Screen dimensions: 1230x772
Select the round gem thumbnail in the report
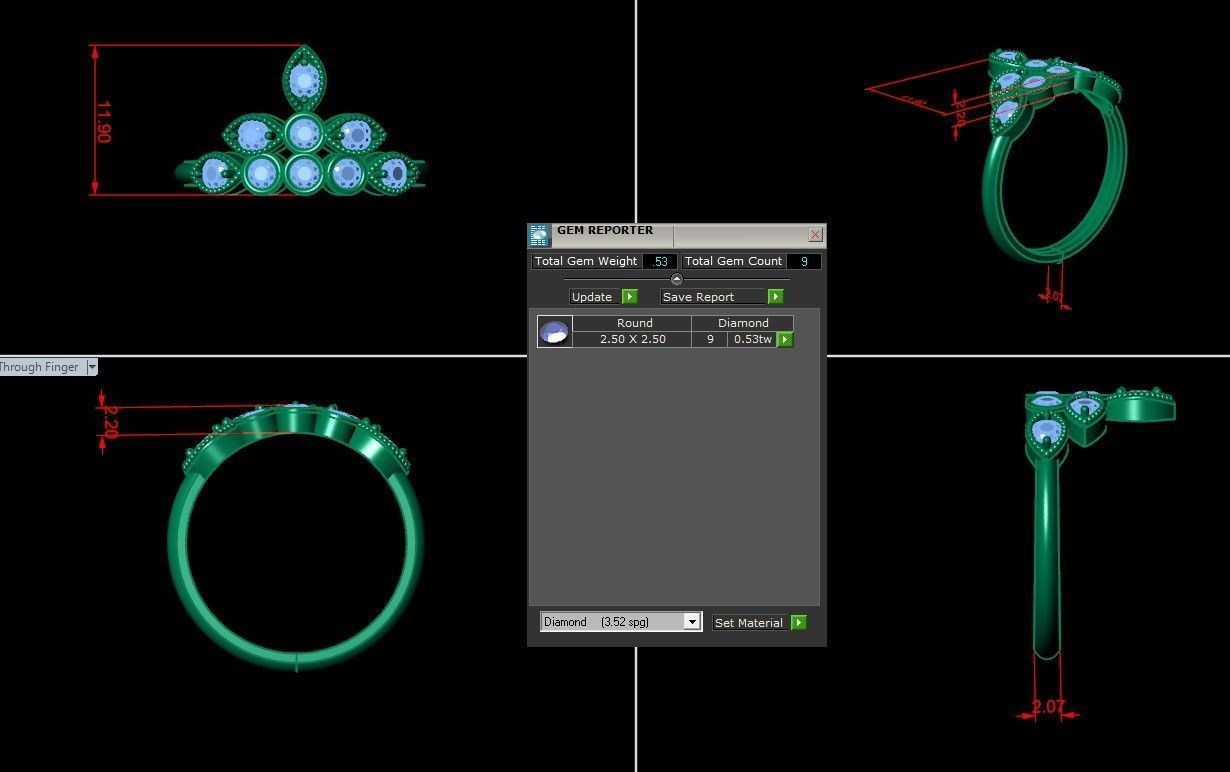[x=555, y=331]
